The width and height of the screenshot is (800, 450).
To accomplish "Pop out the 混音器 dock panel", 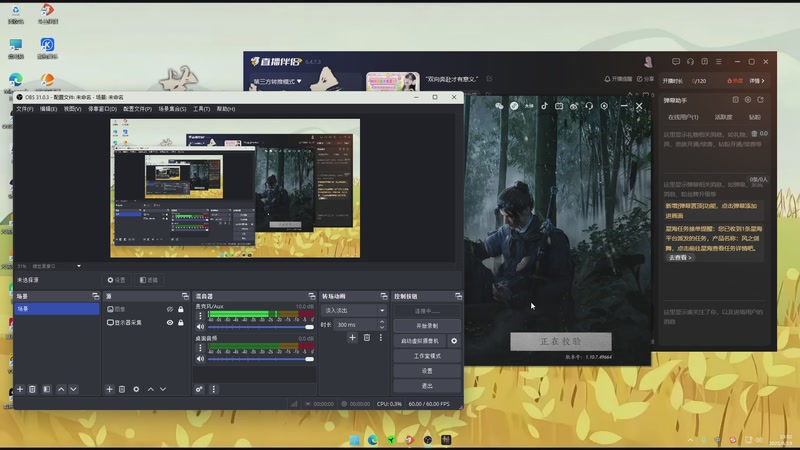I will (312, 296).
